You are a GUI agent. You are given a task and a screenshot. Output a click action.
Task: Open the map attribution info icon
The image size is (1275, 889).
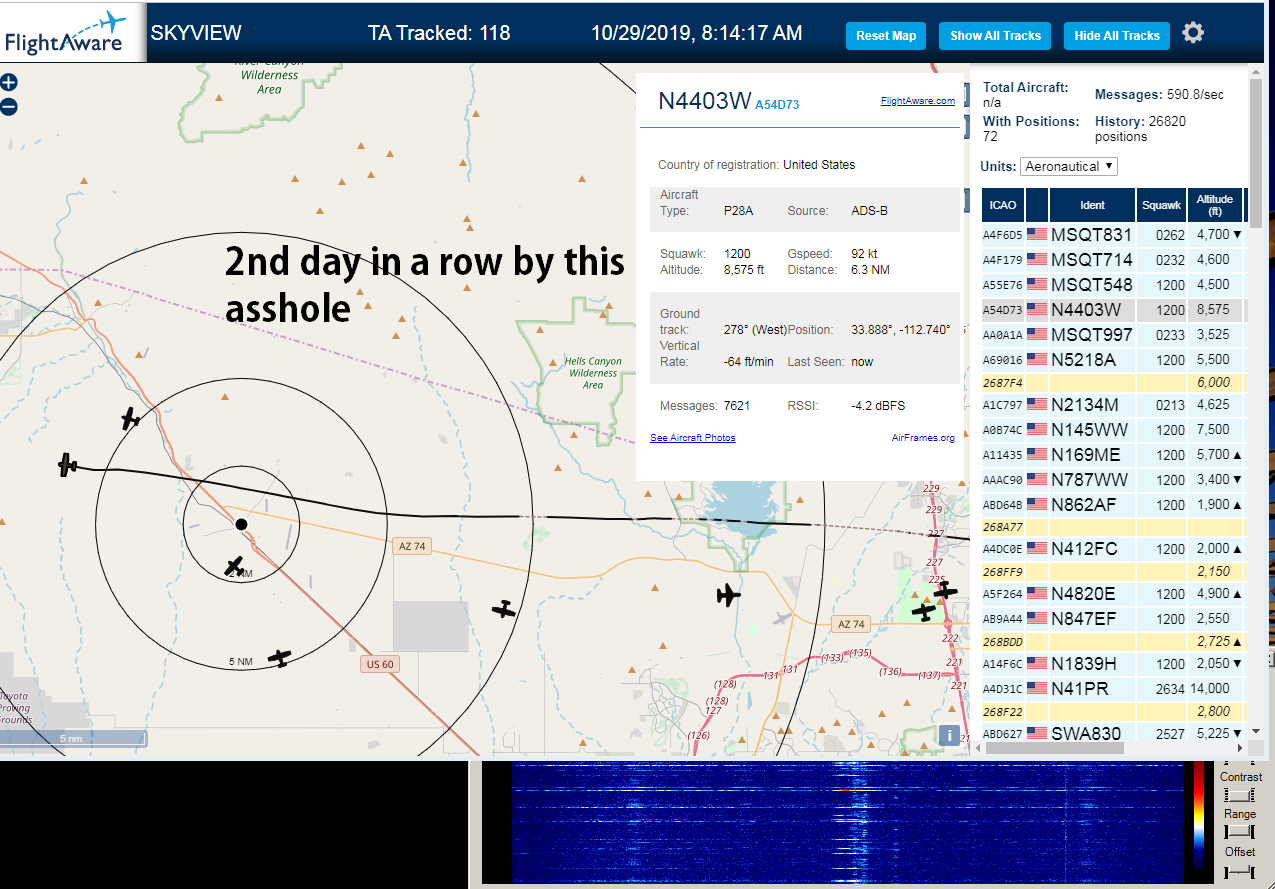(948, 735)
